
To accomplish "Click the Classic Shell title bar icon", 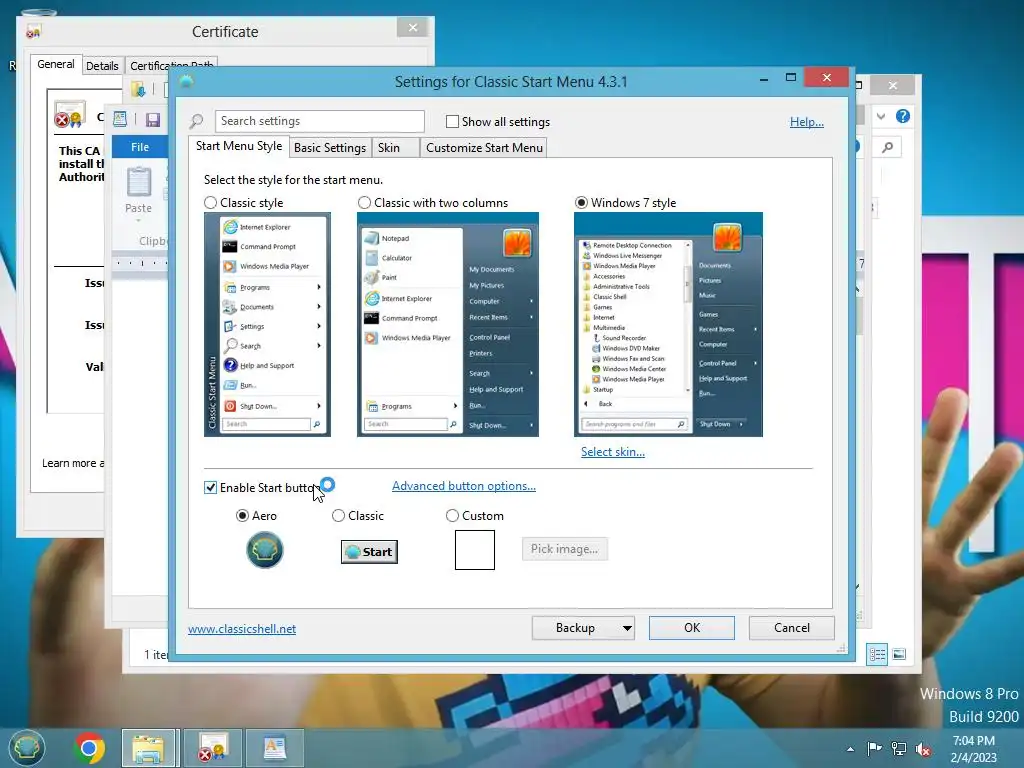I will [186, 82].
